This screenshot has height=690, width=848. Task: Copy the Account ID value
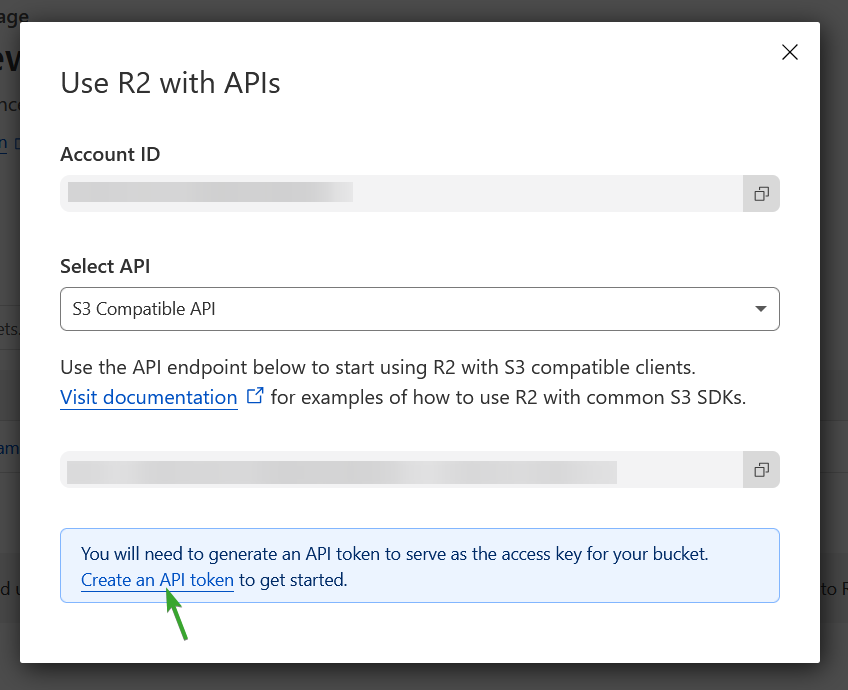click(761, 194)
